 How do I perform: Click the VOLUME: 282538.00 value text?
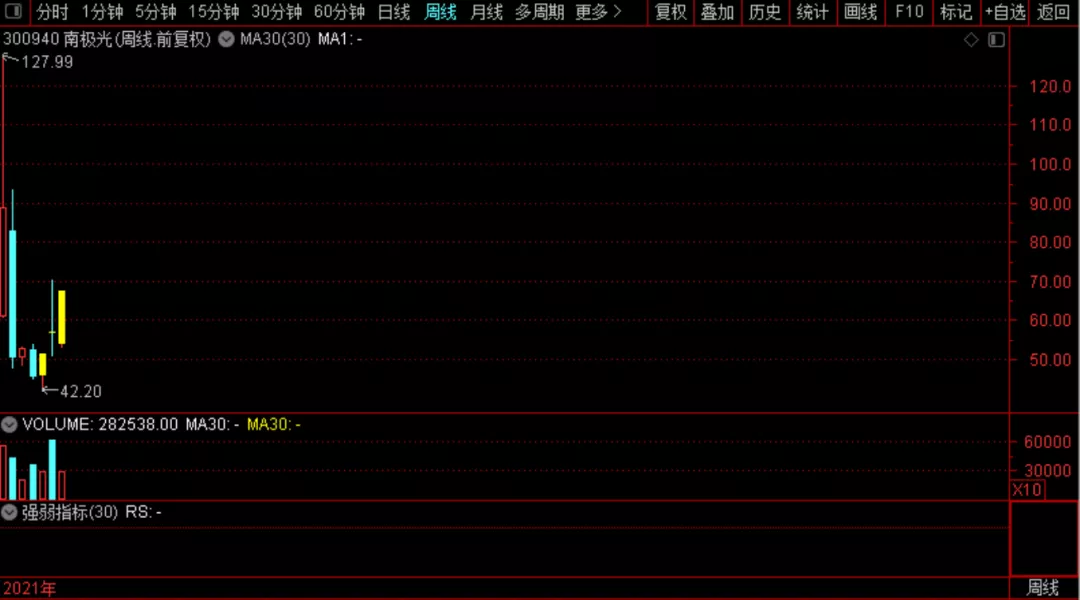point(101,424)
